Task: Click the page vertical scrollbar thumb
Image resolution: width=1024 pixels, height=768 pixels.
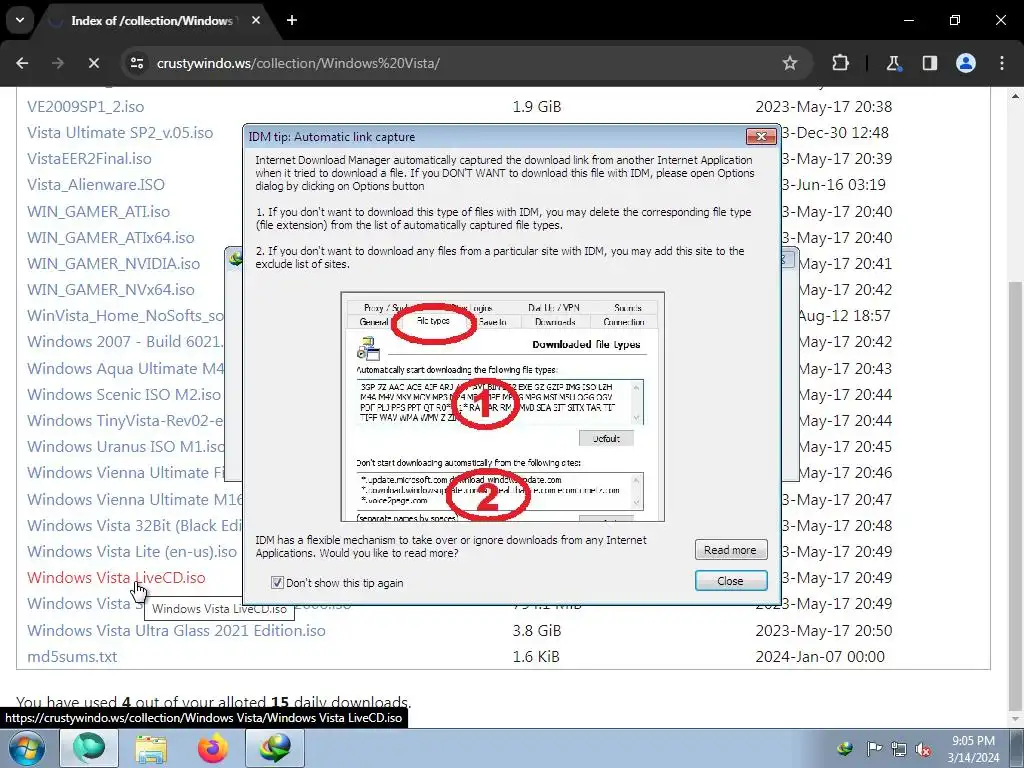Action: 1016,496
